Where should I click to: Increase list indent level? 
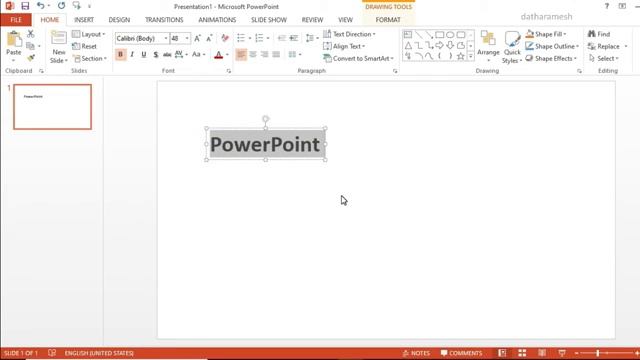pyautogui.click(x=293, y=38)
